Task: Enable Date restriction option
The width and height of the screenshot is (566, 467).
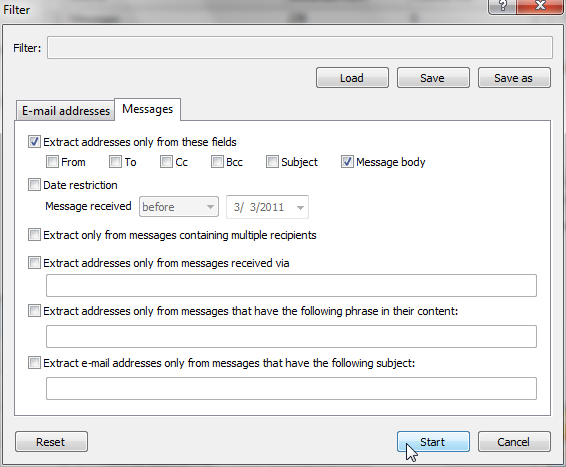Action: tap(34, 185)
